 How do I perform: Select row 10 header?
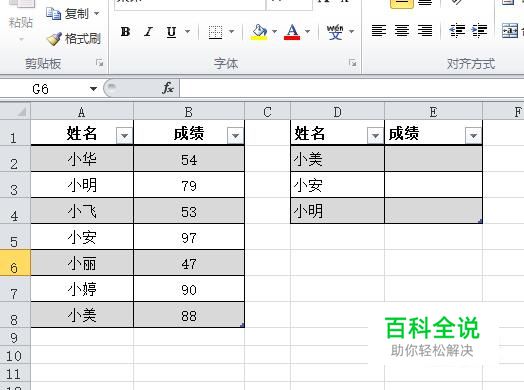coord(15,355)
